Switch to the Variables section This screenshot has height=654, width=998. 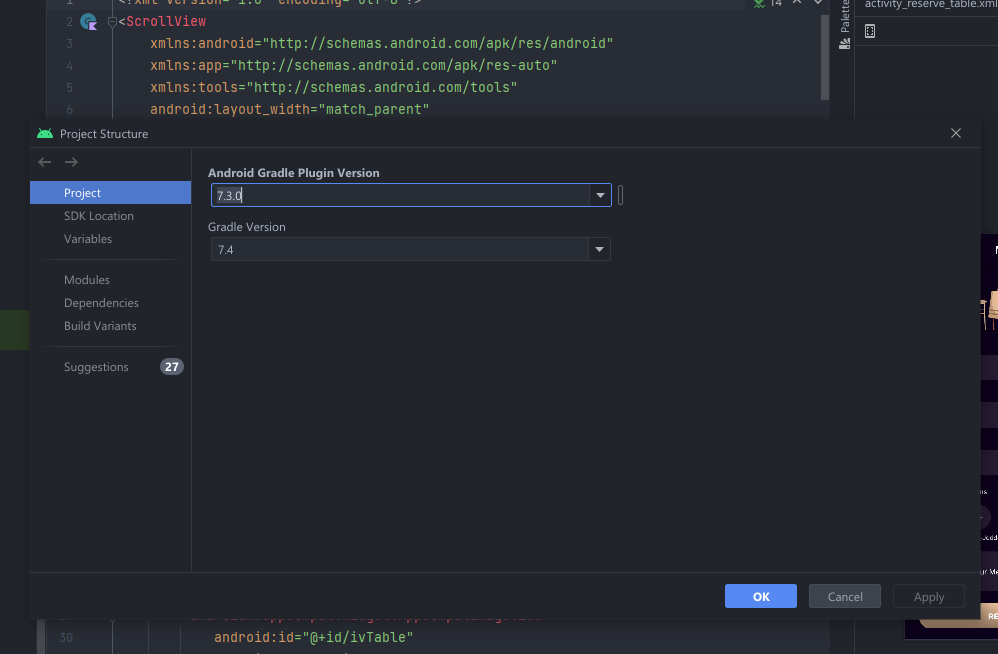click(88, 239)
